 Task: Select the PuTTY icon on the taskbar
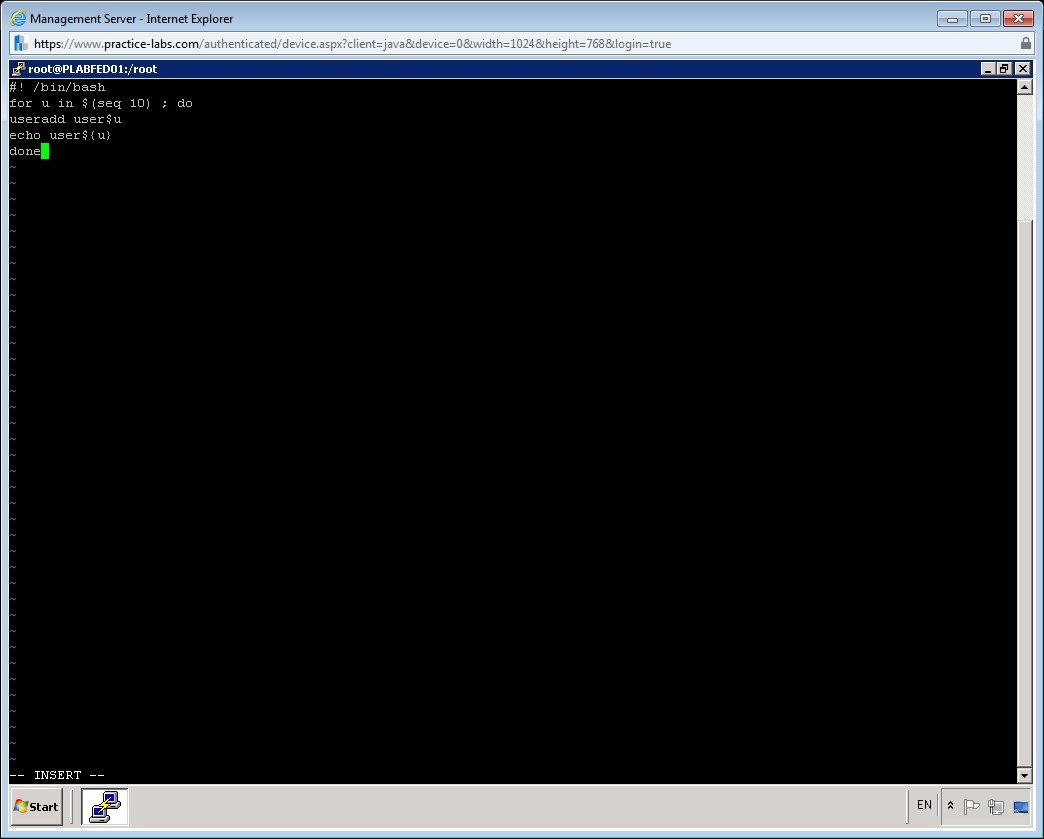(104, 807)
